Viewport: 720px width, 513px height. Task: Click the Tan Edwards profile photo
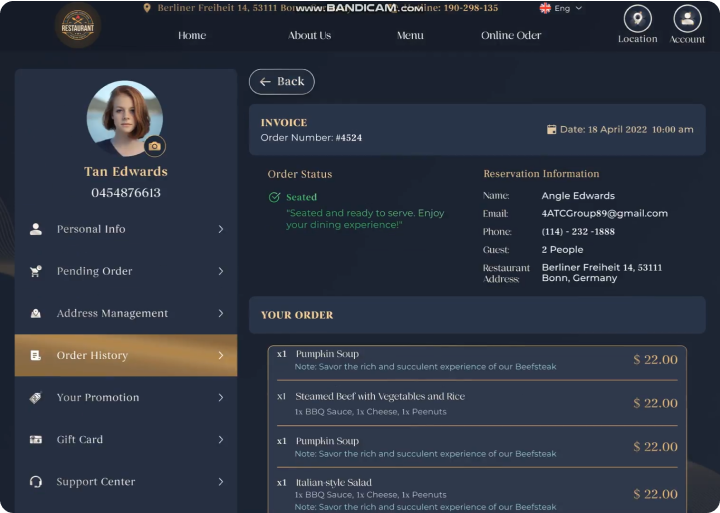point(124,117)
